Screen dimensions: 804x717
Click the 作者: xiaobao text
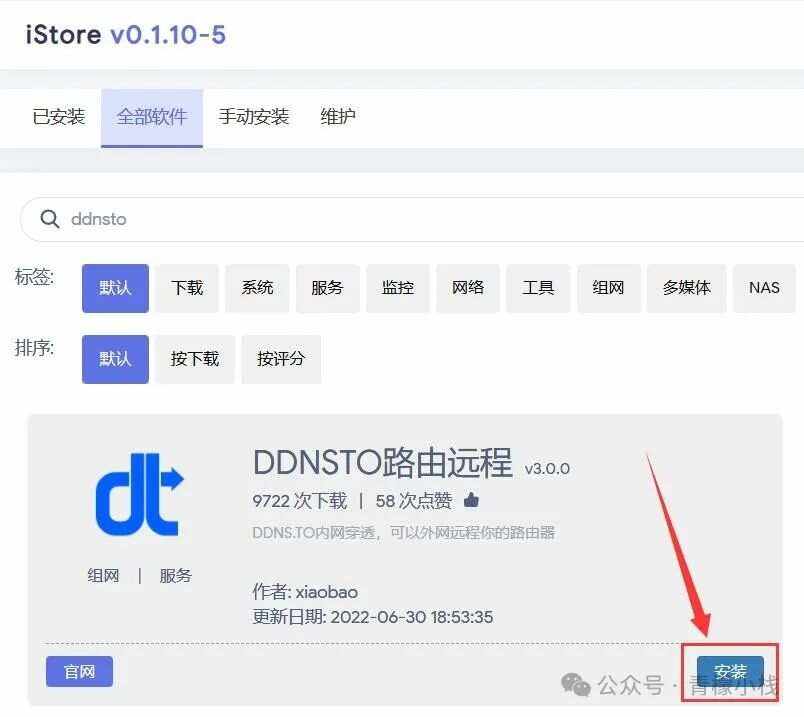click(305, 592)
